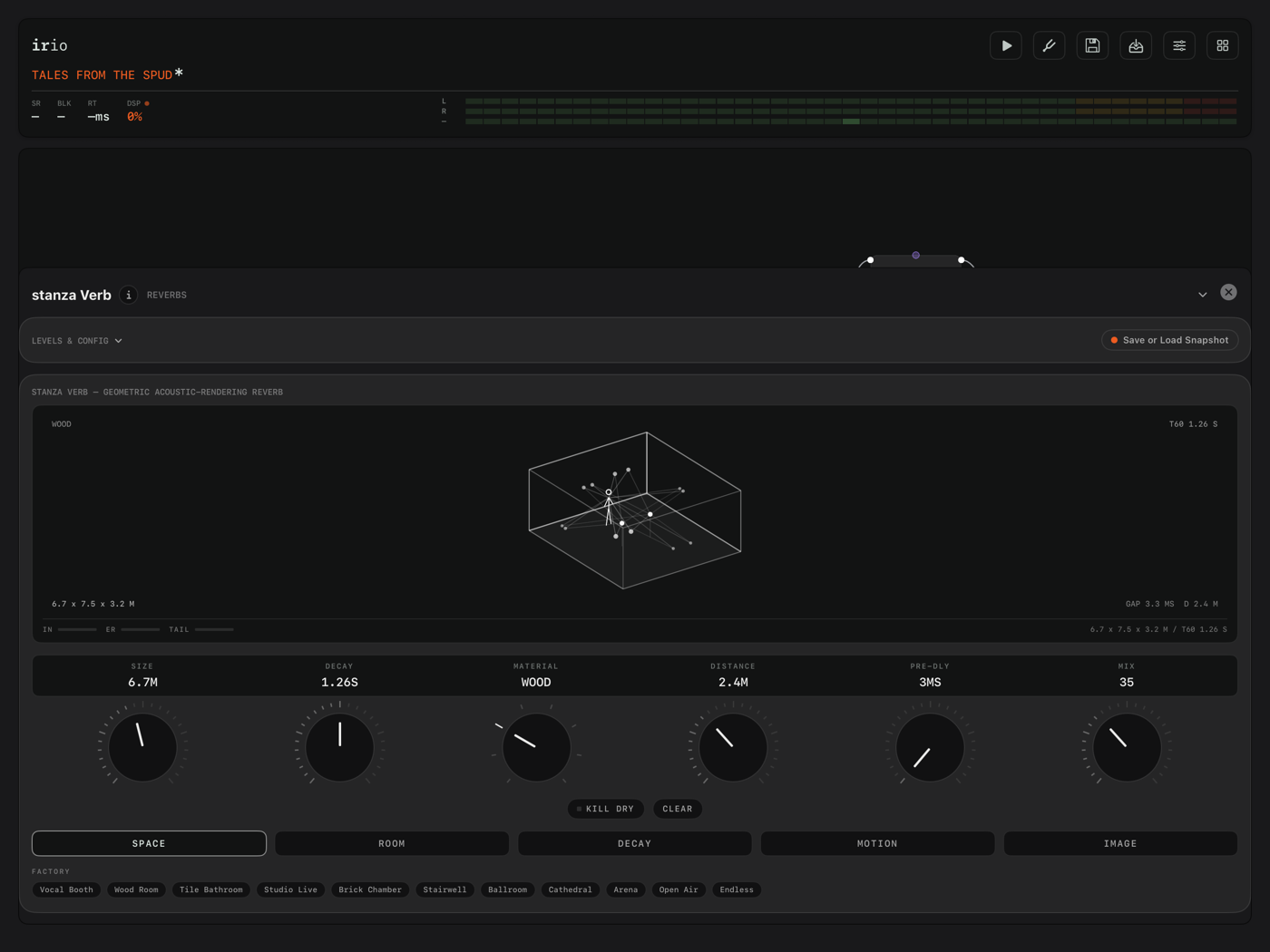
Task: Click the Clear button
Action: click(678, 809)
